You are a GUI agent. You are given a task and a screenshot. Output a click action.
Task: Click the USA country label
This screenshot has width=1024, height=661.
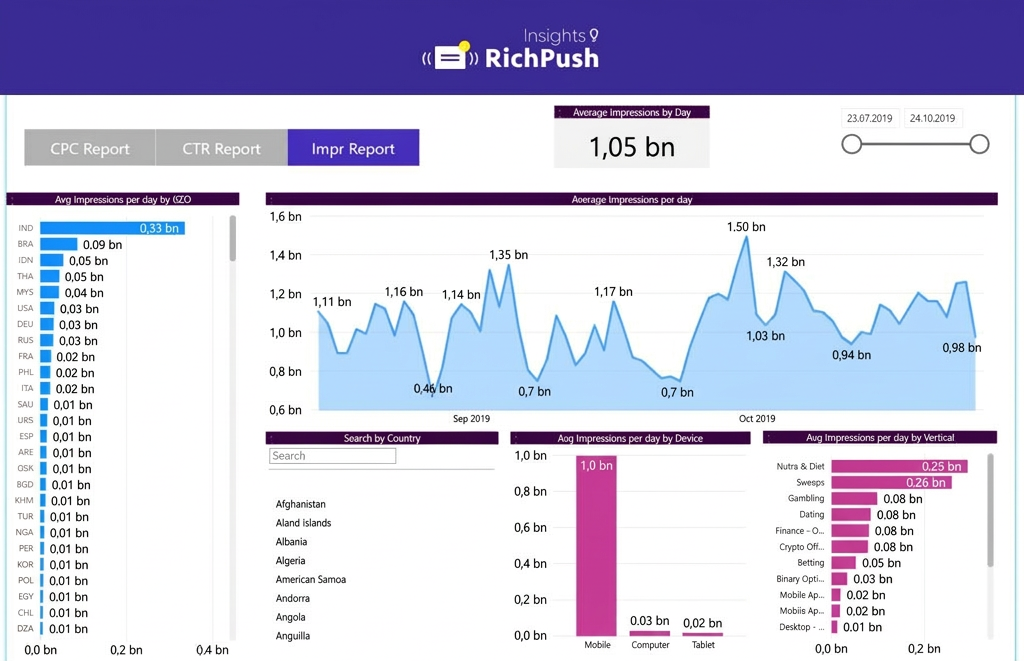coord(25,308)
